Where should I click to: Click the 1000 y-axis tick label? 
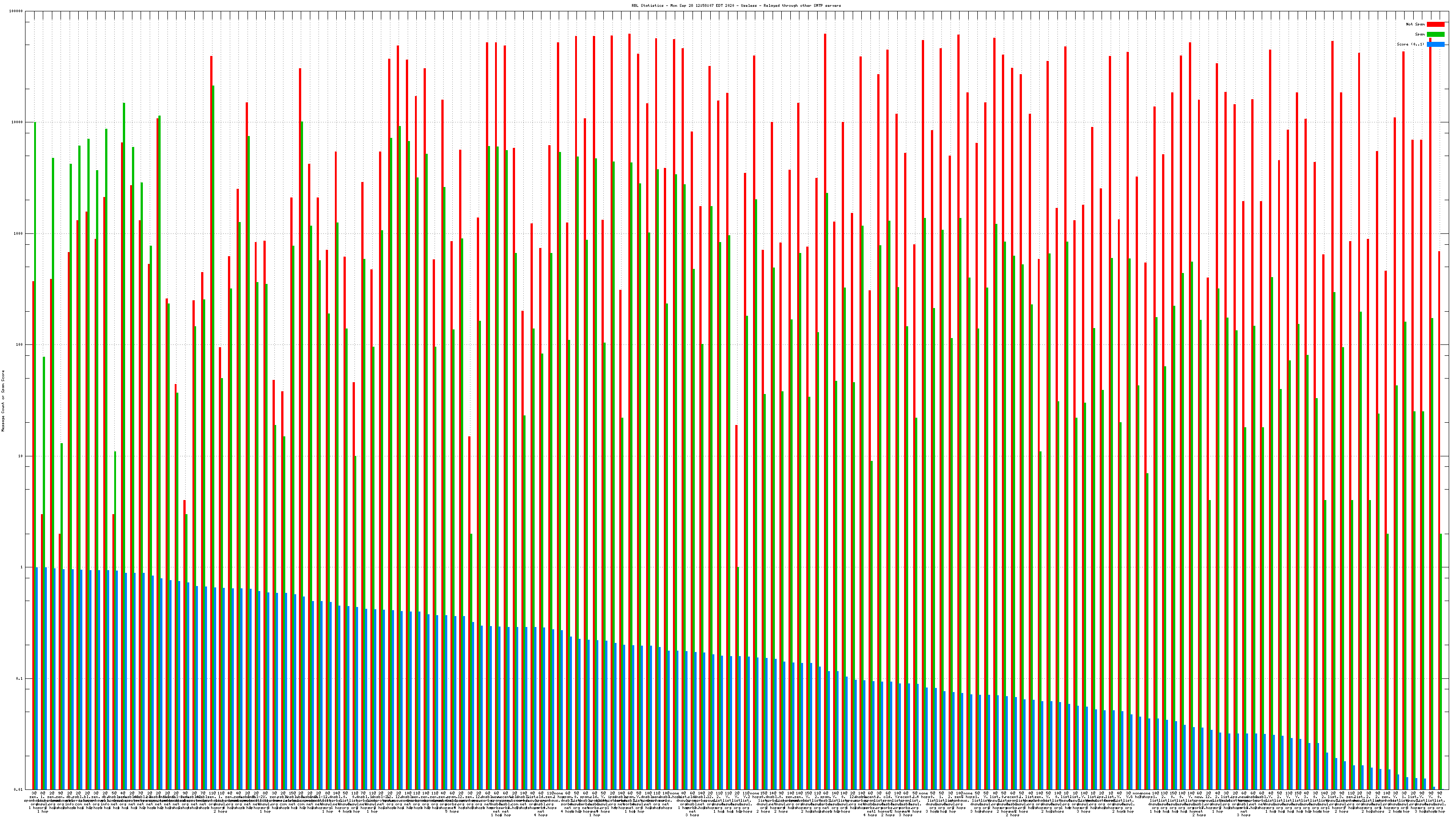pyautogui.click(x=19, y=233)
